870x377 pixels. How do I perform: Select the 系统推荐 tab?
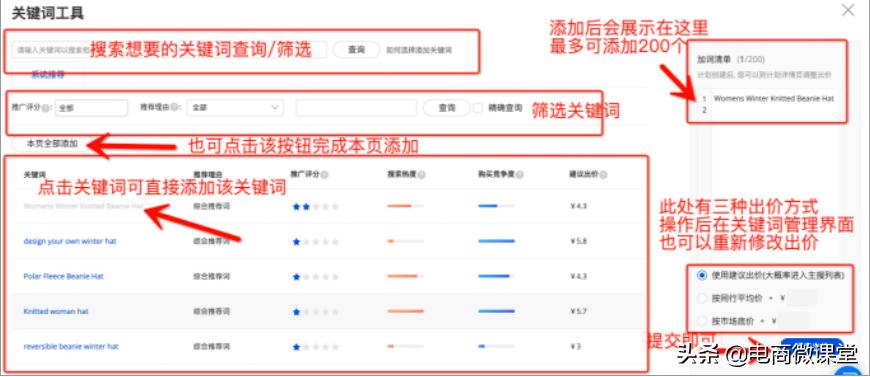(48, 73)
